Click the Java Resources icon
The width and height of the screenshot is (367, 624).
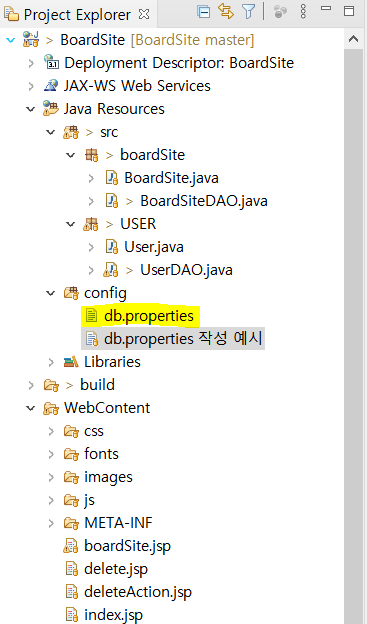pyautogui.click(x=51, y=109)
